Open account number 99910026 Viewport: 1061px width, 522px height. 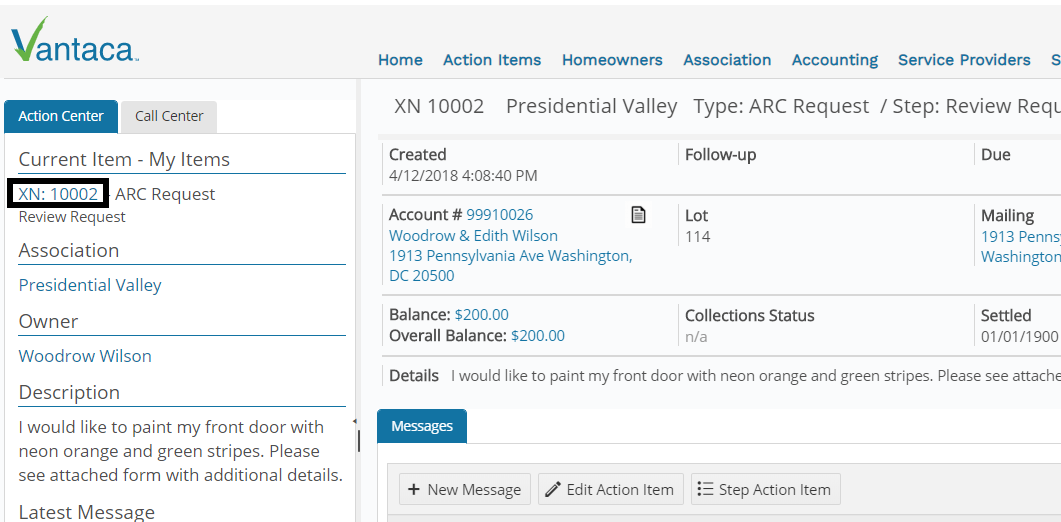click(499, 215)
